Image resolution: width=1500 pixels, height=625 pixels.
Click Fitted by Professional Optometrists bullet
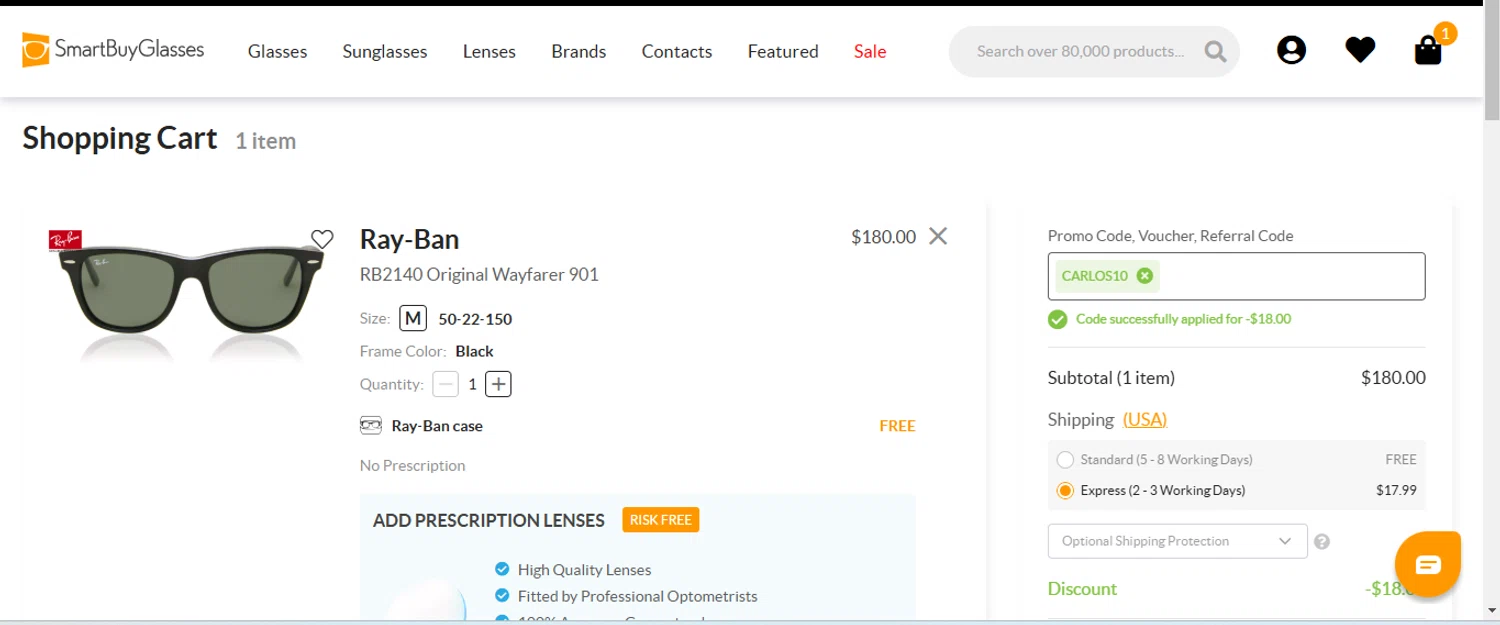tap(637, 596)
